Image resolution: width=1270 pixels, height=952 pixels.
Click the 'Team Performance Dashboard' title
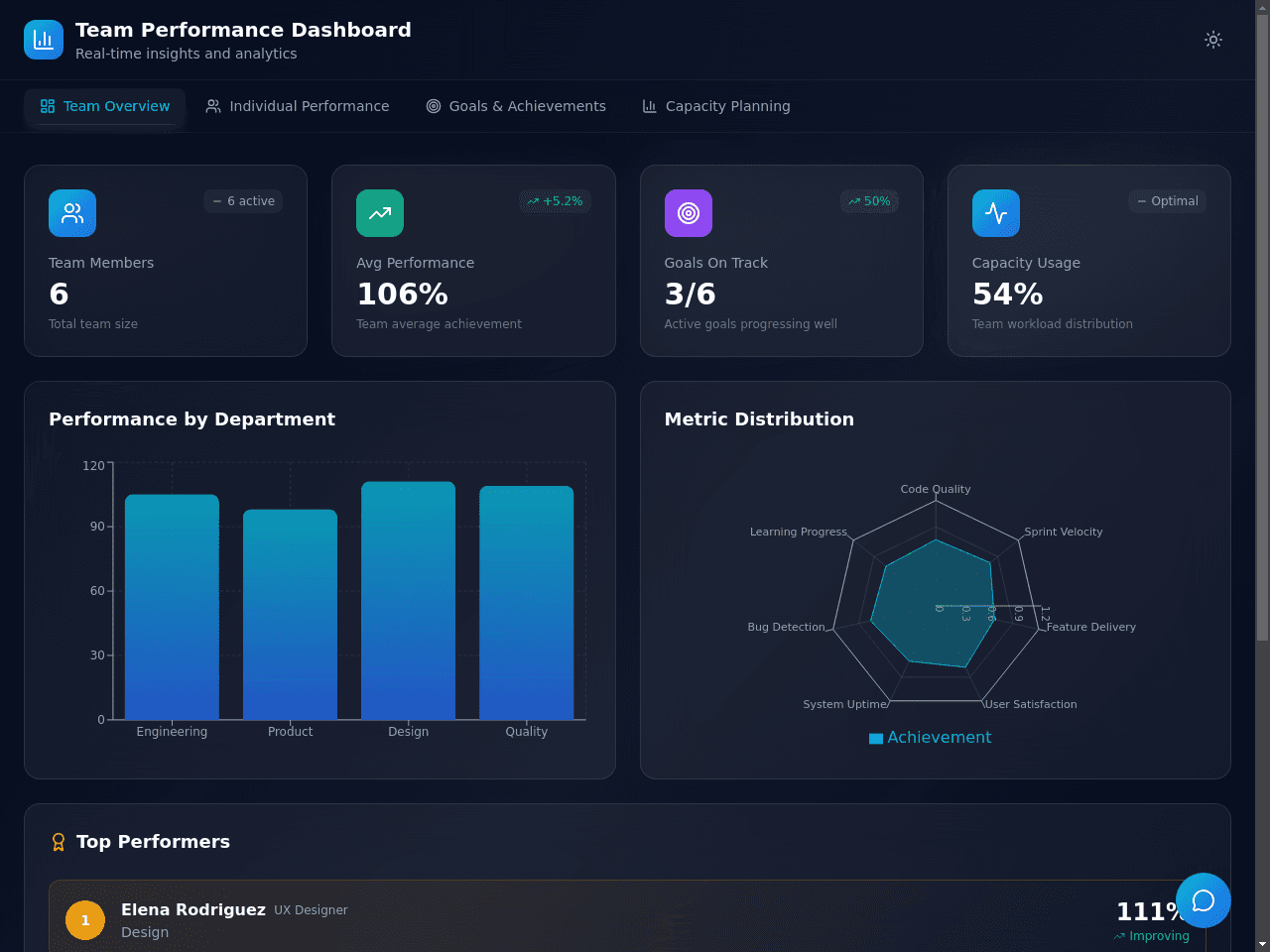click(243, 30)
